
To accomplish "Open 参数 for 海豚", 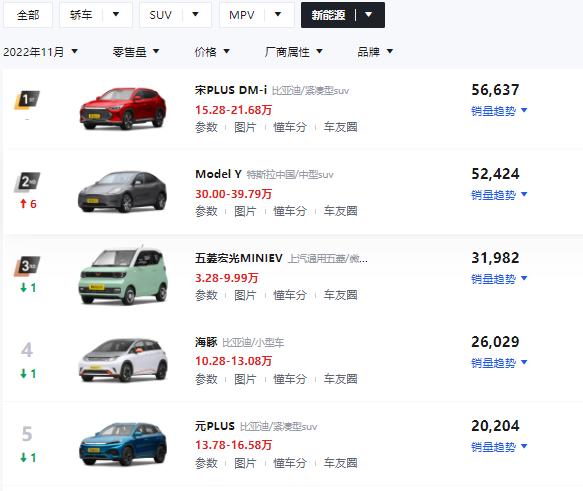I will tap(206, 379).
